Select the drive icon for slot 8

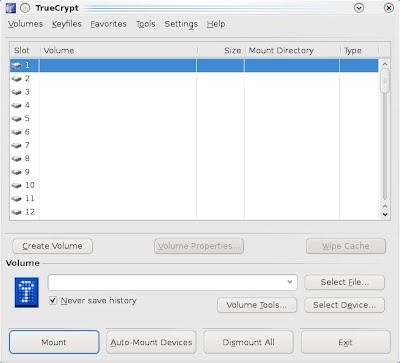(16, 159)
